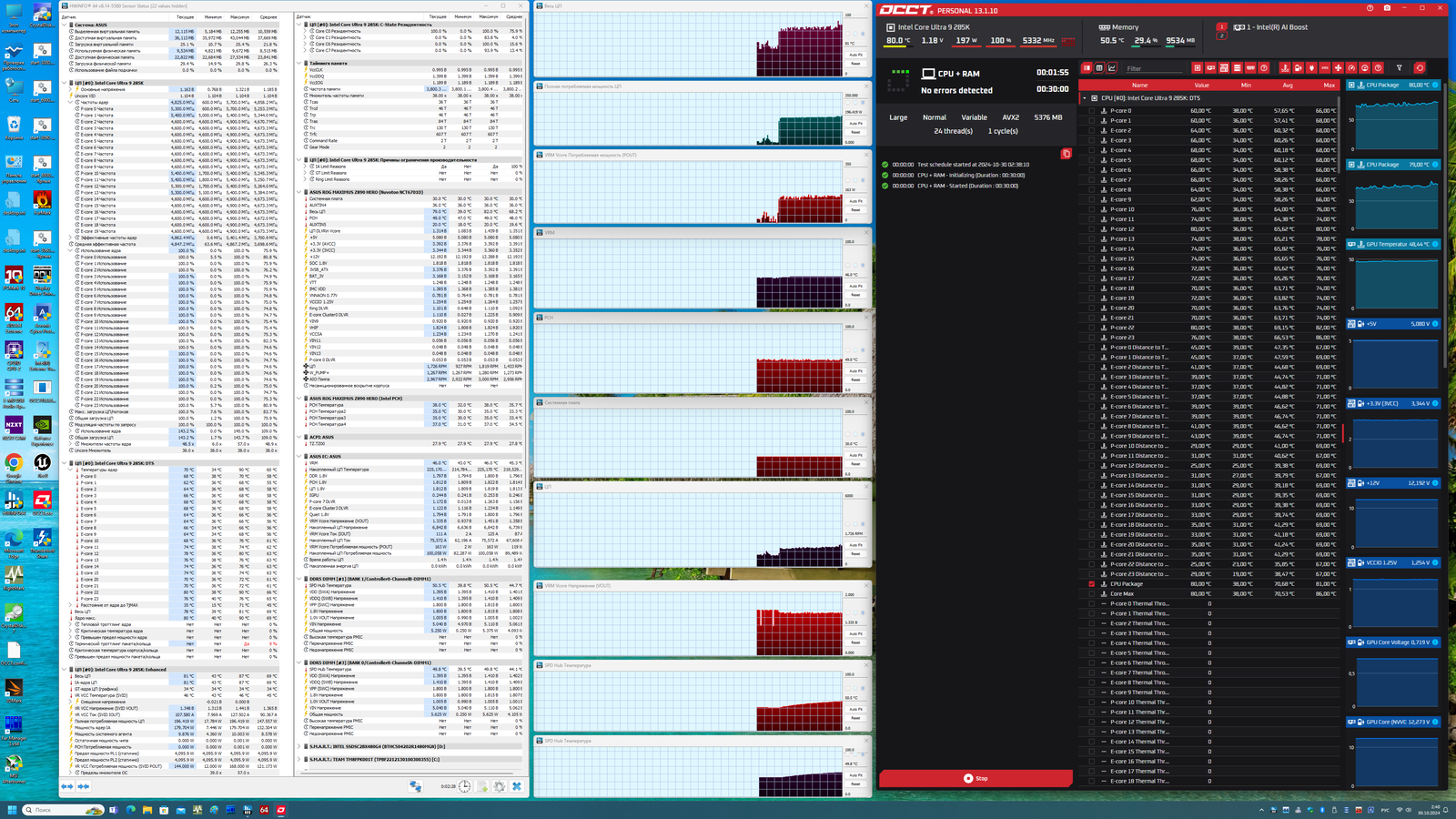
Task: Check the P-core 12 checkbox in OCCT
Action: pyautogui.click(x=1092, y=228)
